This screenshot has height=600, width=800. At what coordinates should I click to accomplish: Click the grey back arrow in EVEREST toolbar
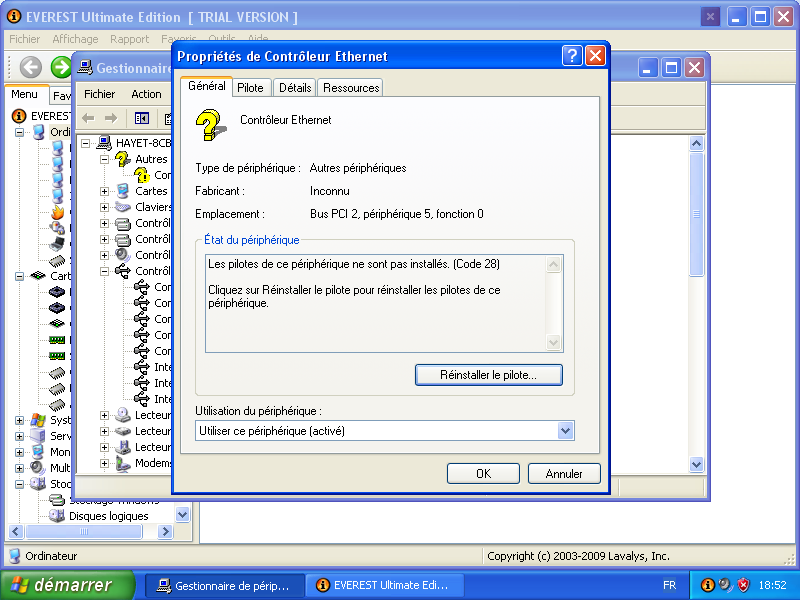coord(31,67)
